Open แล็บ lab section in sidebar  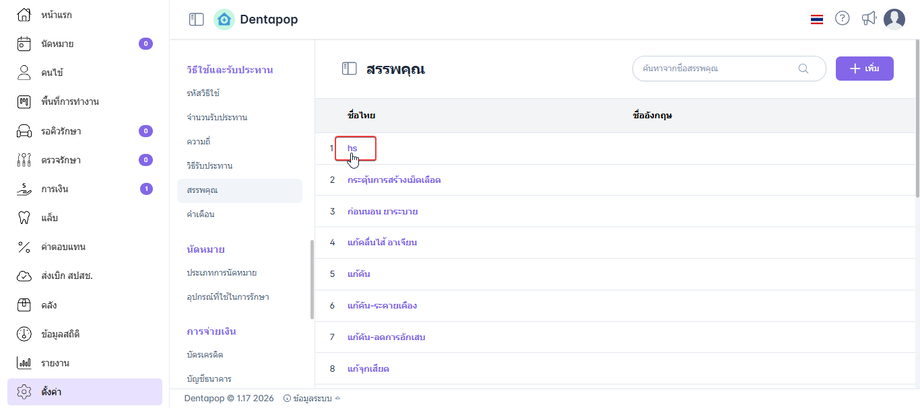click(x=49, y=217)
